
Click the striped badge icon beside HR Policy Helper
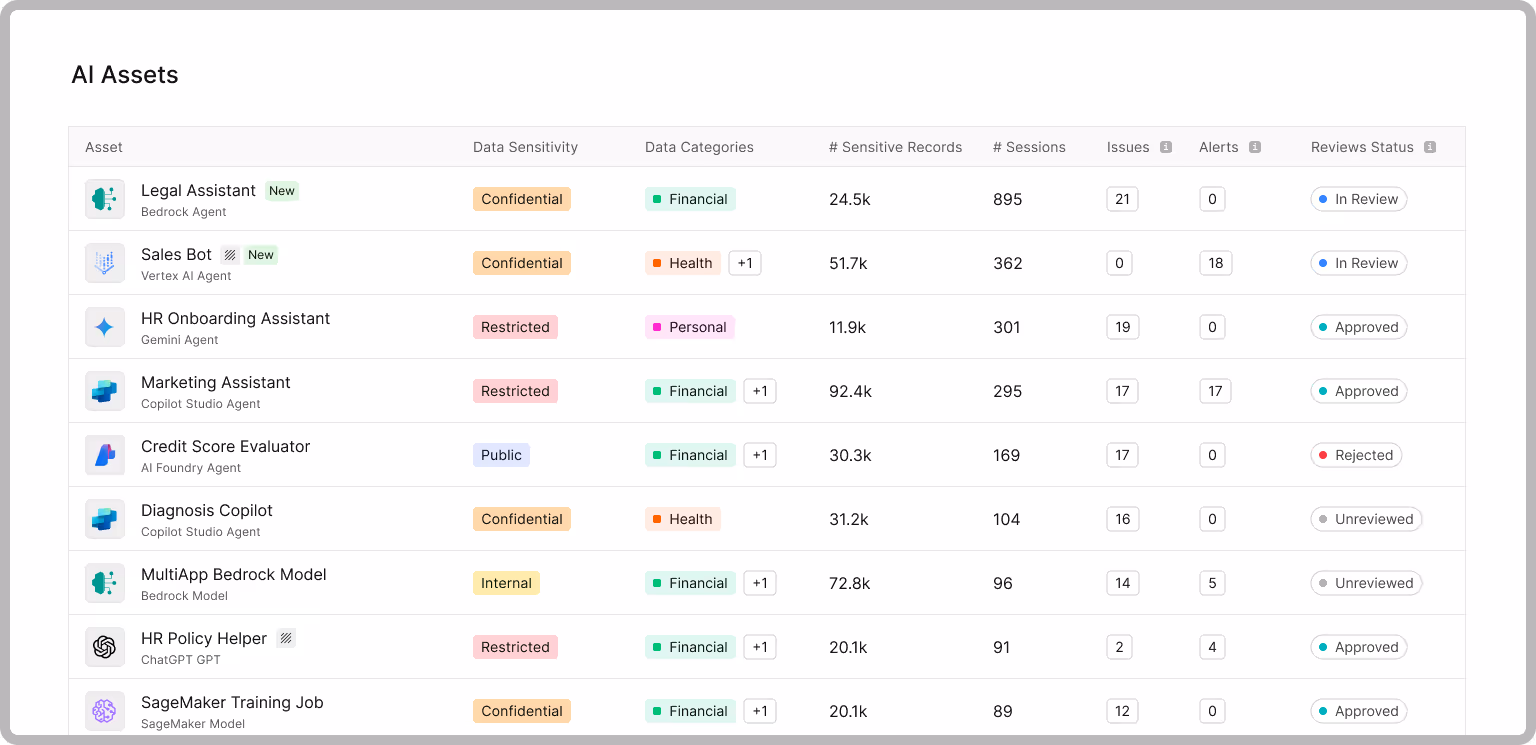(286, 639)
